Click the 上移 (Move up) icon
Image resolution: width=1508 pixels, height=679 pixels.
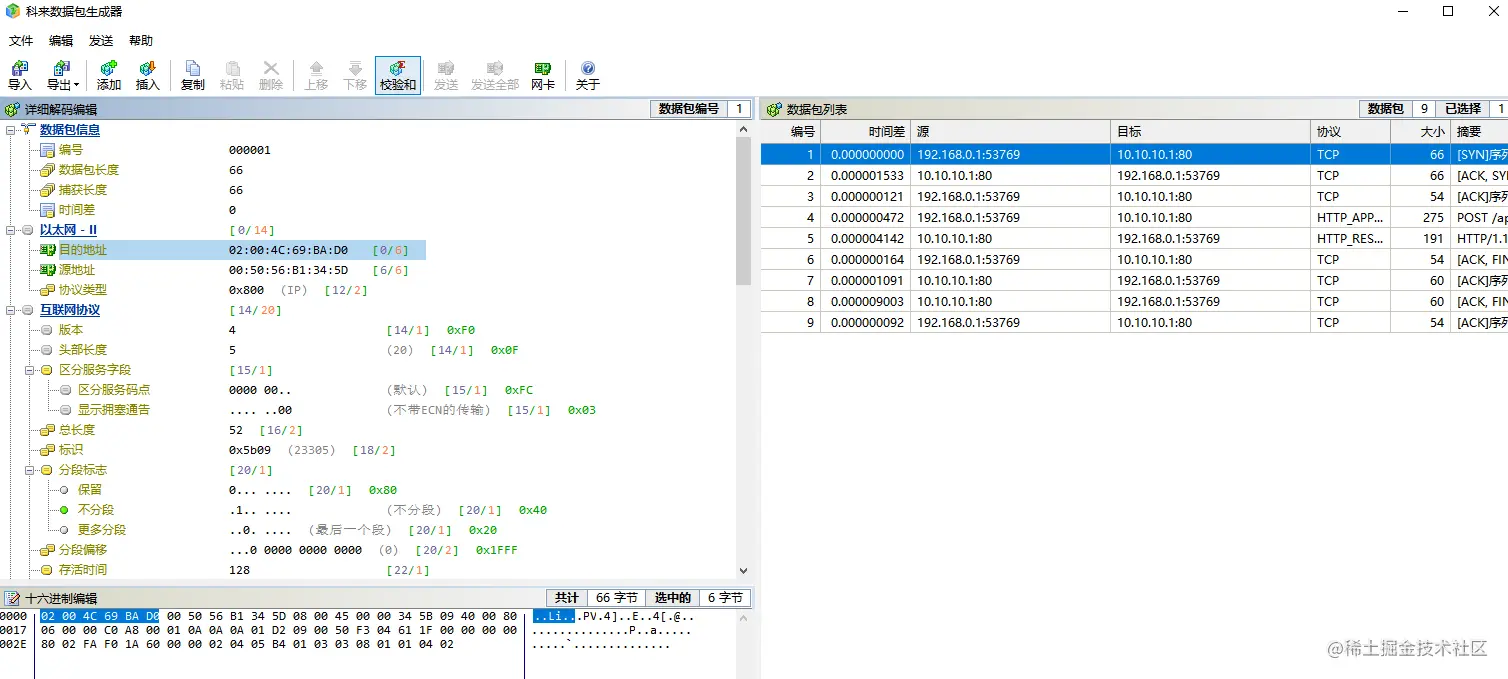point(316,69)
